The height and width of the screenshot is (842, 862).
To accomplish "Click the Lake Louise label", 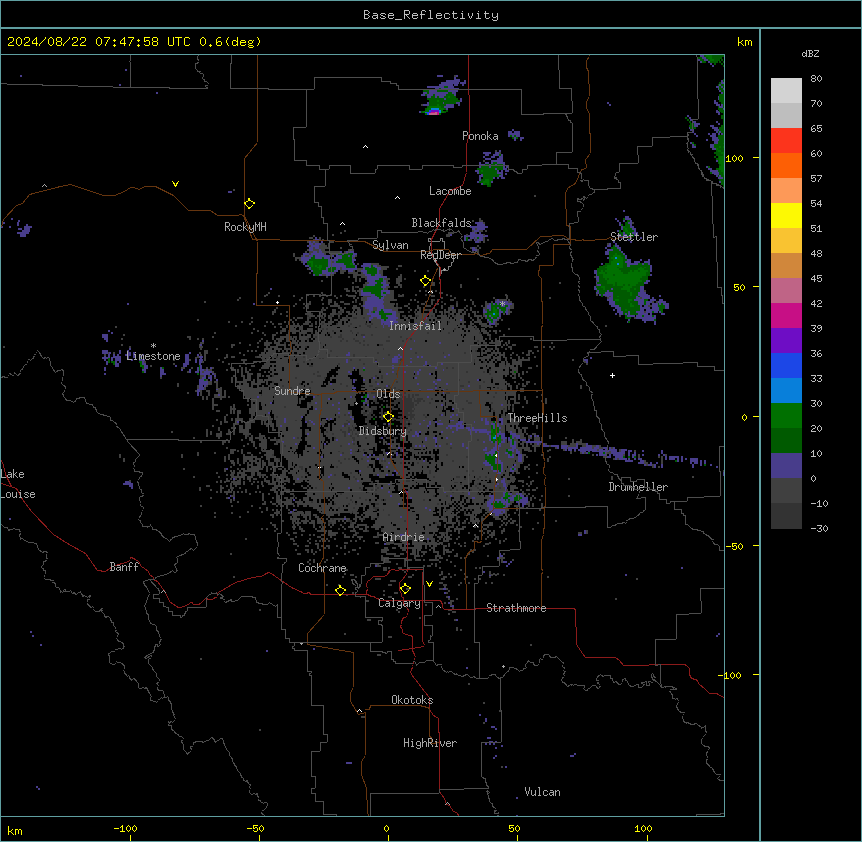I will click(x=18, y=484).
